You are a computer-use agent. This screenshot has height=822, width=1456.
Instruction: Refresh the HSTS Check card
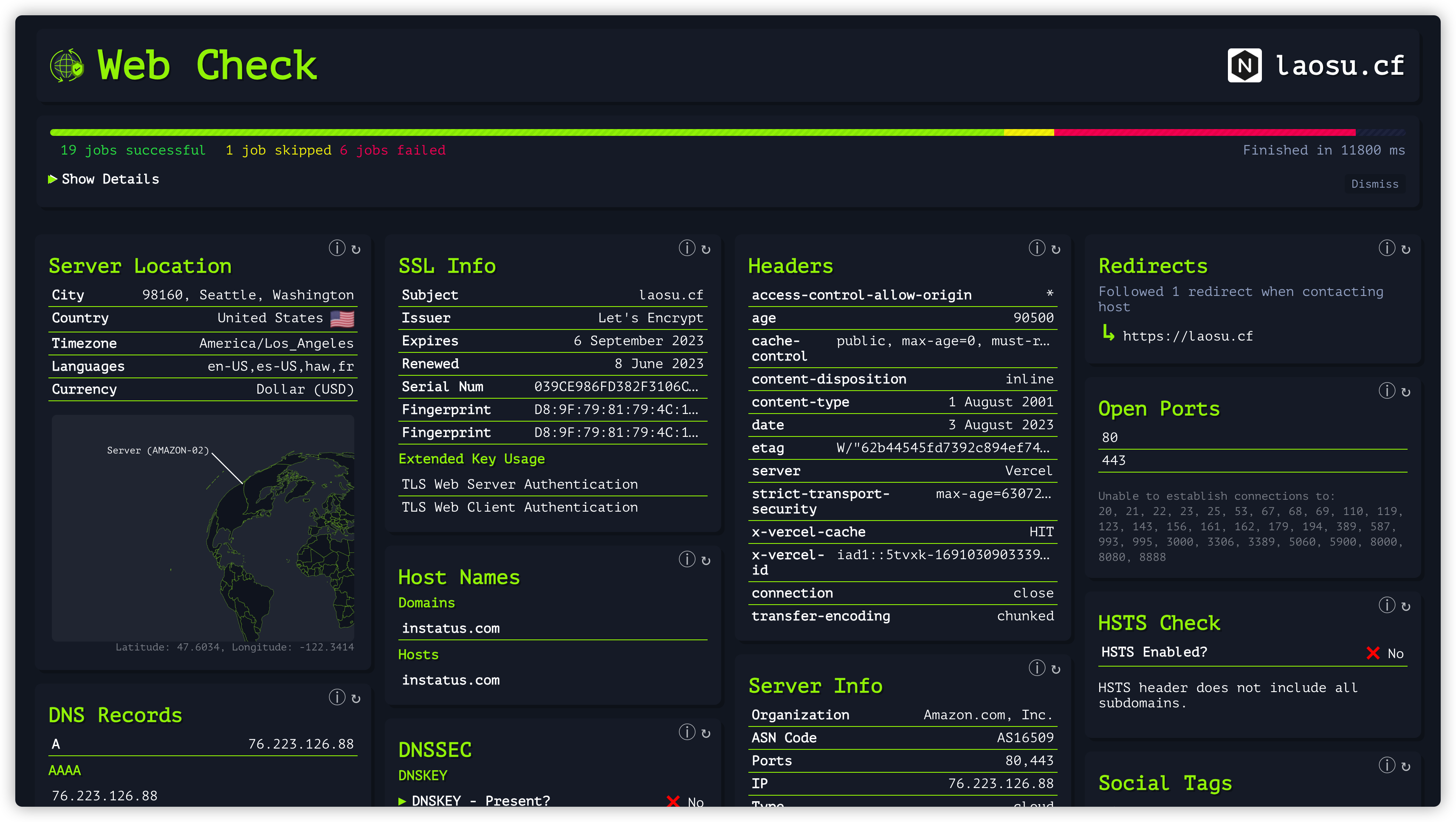coord(1406,605)
